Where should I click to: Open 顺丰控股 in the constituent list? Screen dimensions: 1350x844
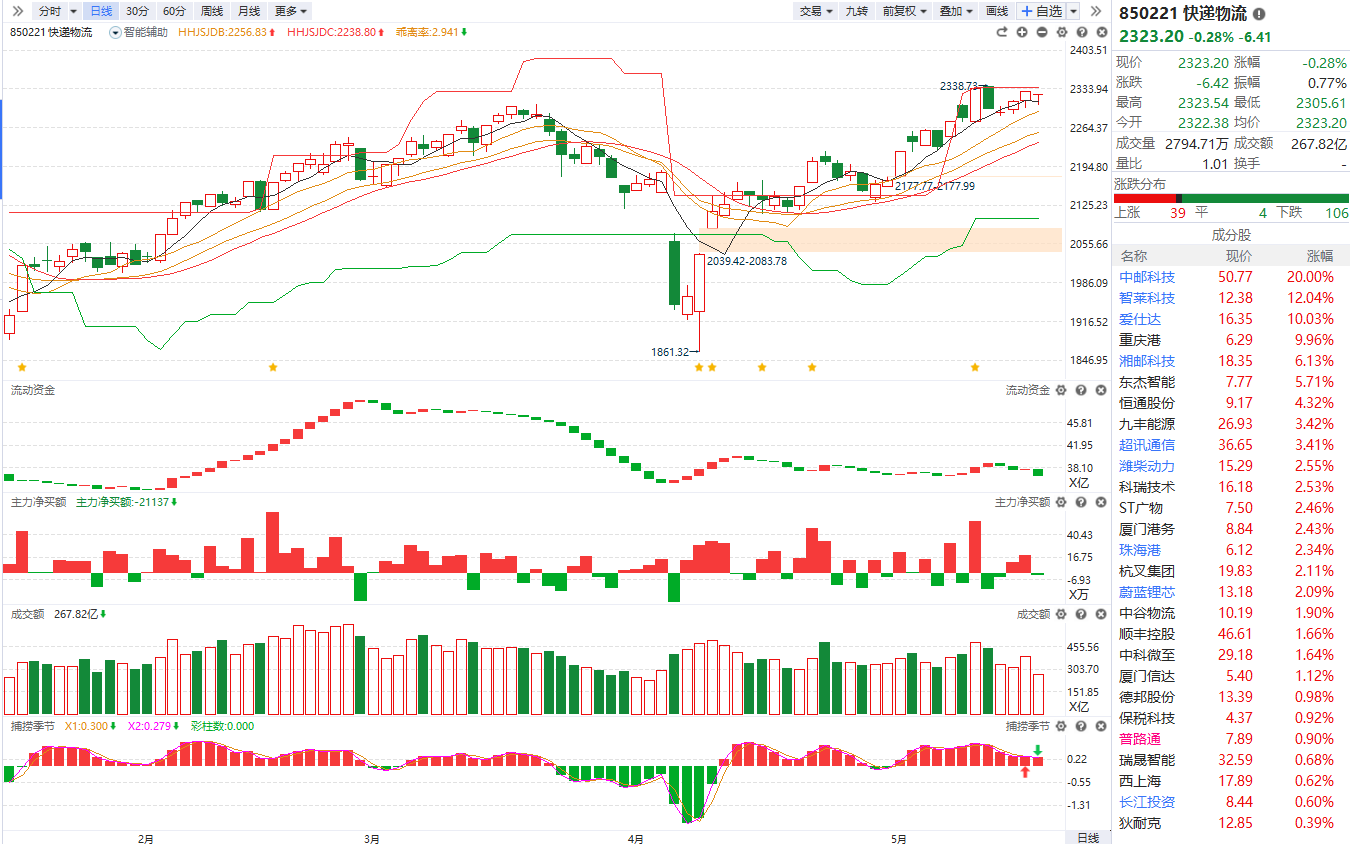pos(1147,634)
